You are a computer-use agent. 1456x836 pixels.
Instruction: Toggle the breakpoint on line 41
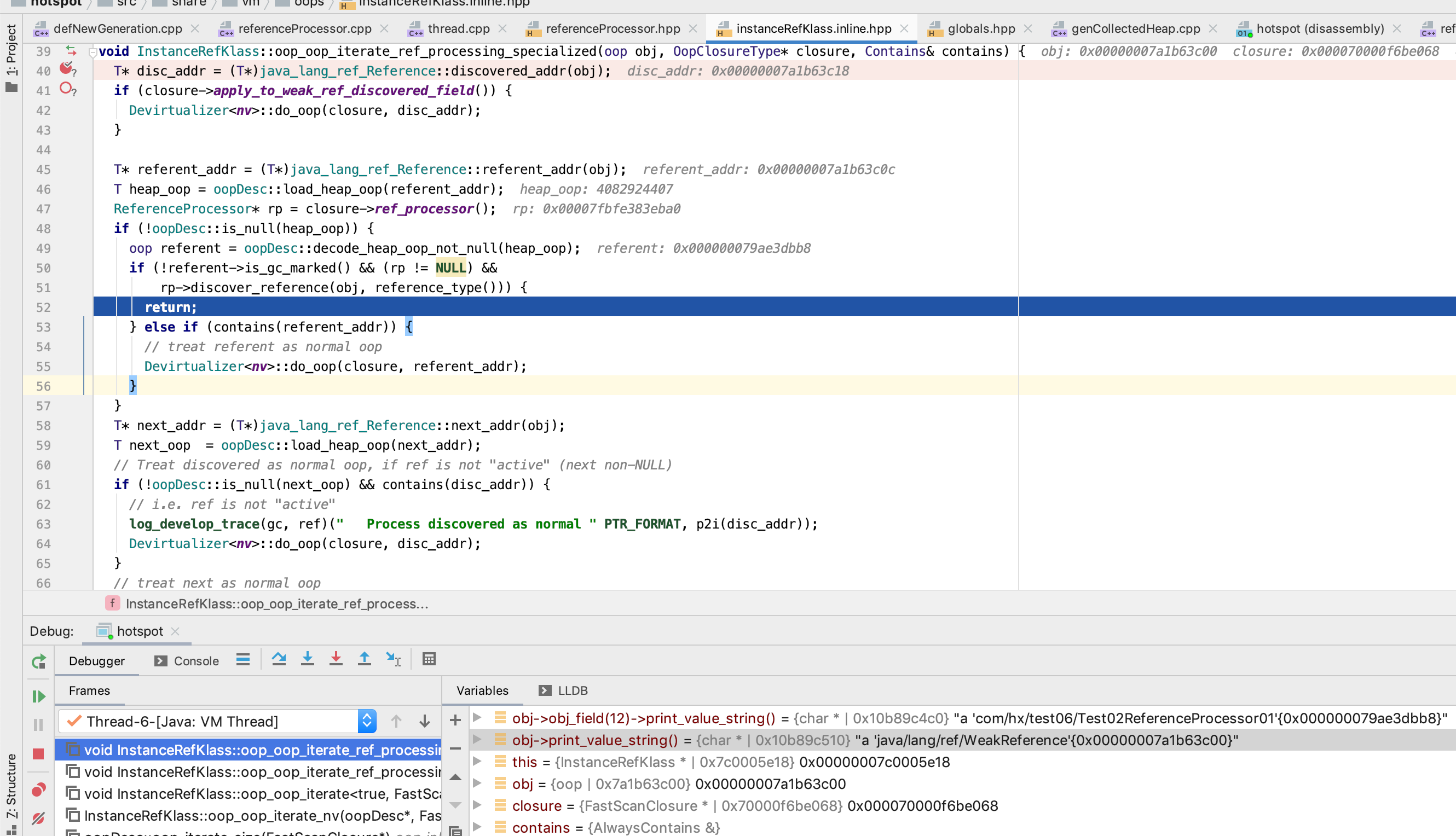coord(66,90)
